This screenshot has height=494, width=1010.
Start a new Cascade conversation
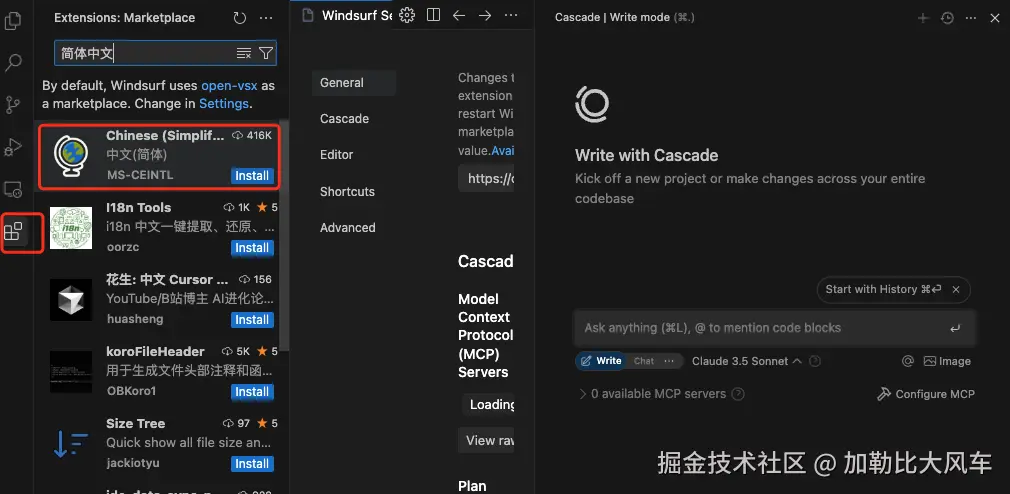923,18
